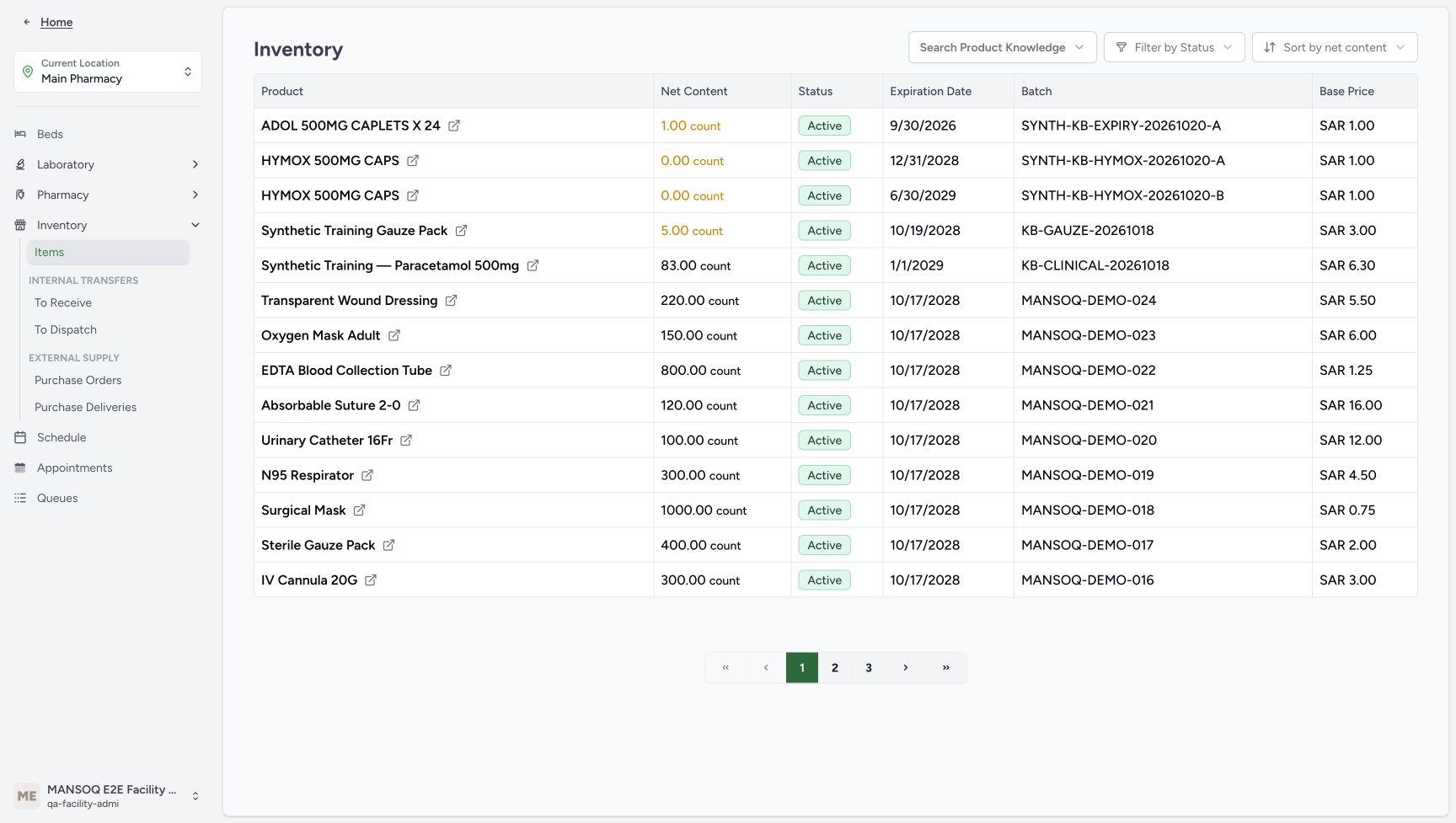The width and height of the screenshot is (1456, 823).
Task: Expand the Pharmacy sidebar section
Action: tap(108, 195)
